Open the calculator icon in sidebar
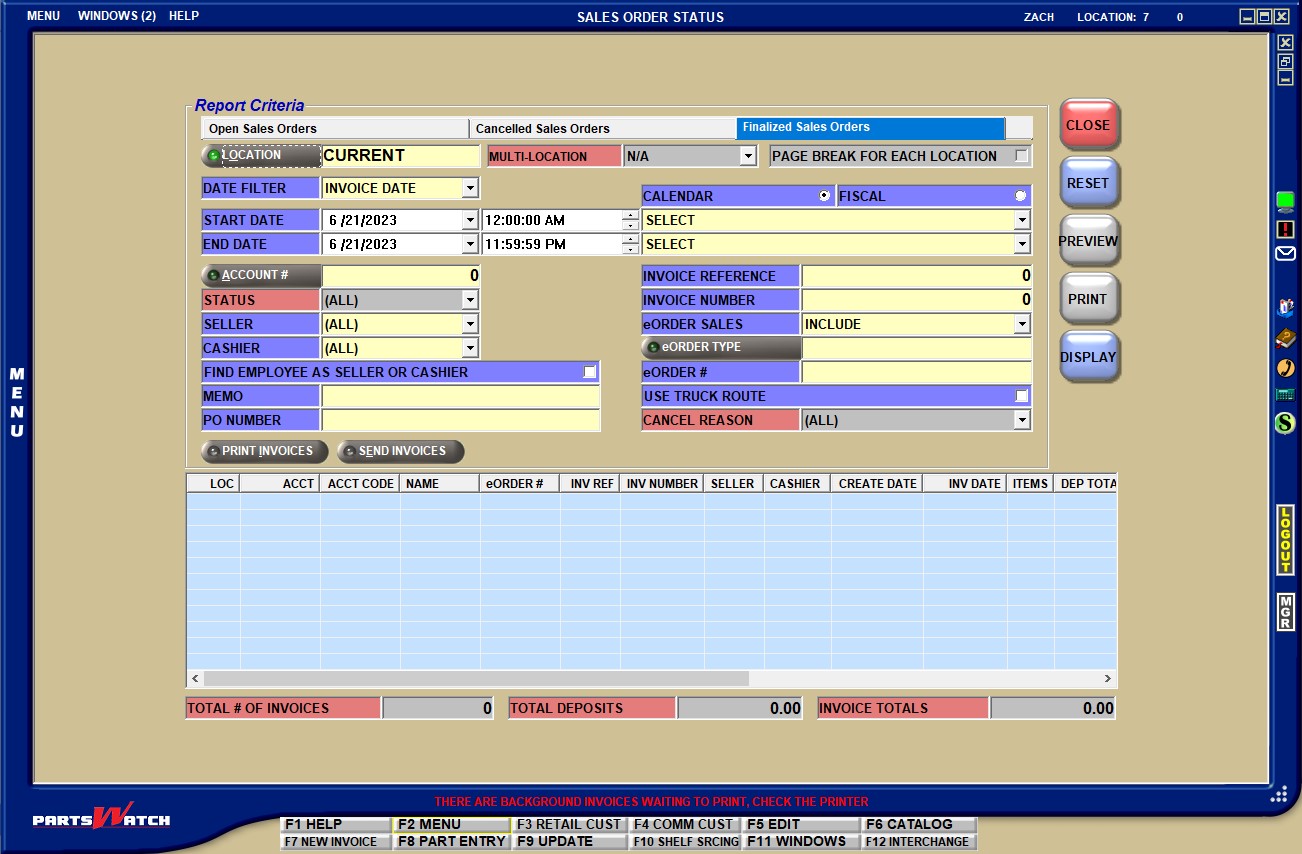The height and width of the screenshot is (854, 1302). [x=1285, y=395]
